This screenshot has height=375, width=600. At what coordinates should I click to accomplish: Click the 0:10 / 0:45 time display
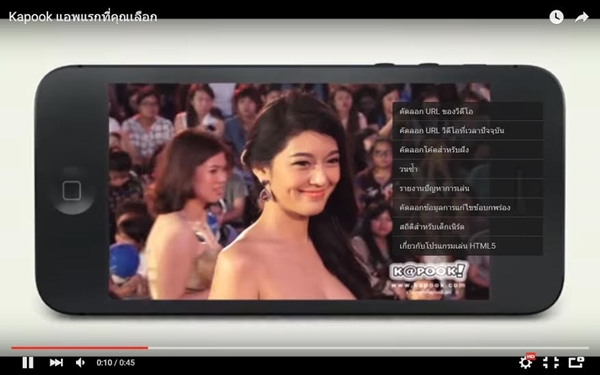coord(116,362)
